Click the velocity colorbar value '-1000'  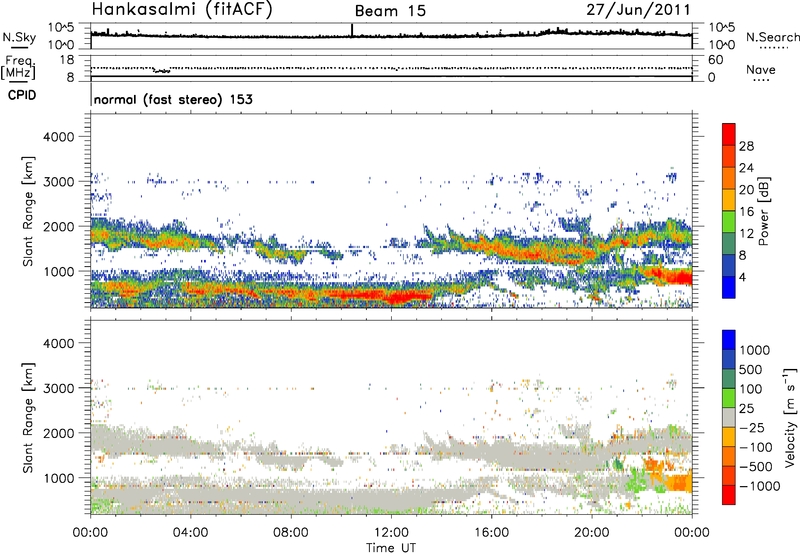click(x=760, y=486)
